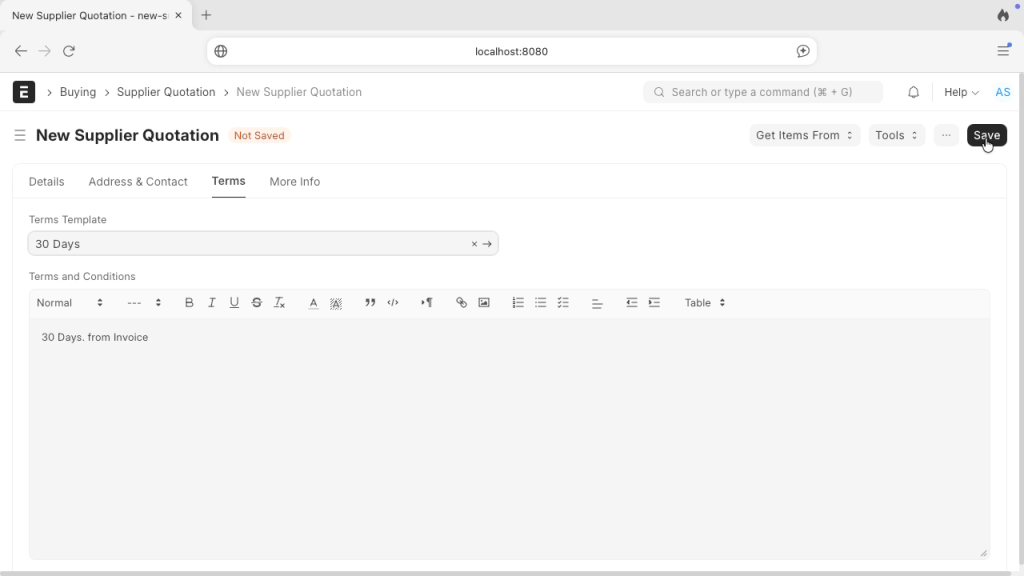This screenshot has width=1024, height=576.
Task: Expand the Get Items From dropdown
Action: tap(804, 136)
